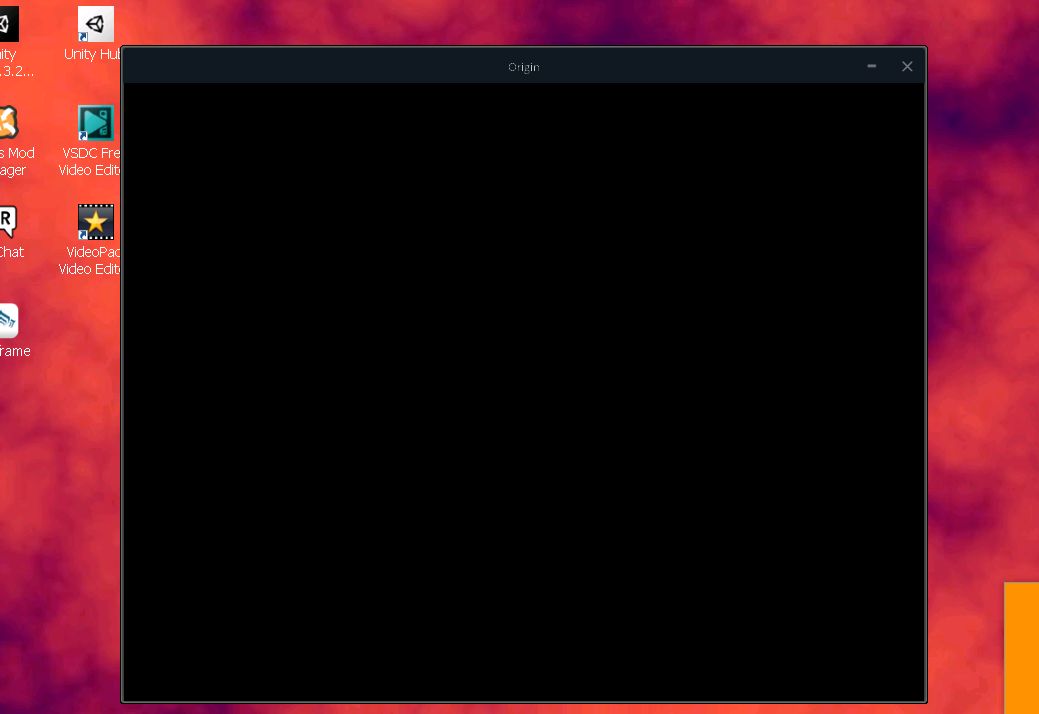Open VSDC Free Video Editor
The width and height of the screenshot is (1039, 714).
[x=95, y=122]
